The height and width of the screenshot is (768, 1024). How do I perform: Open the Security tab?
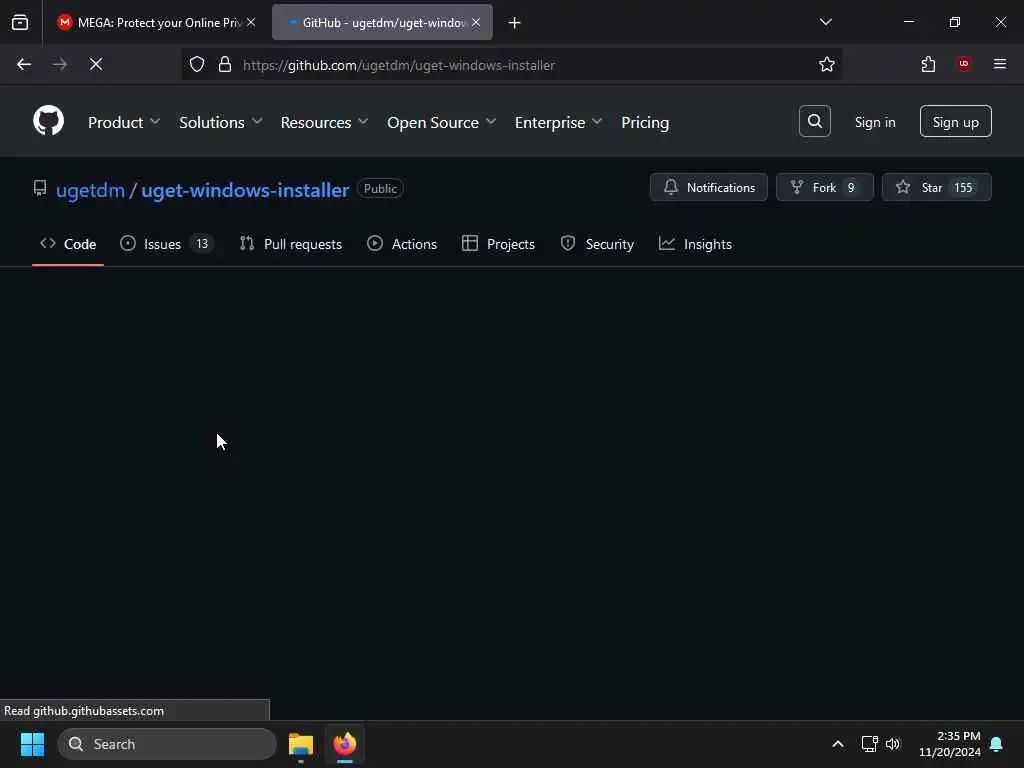597,244
